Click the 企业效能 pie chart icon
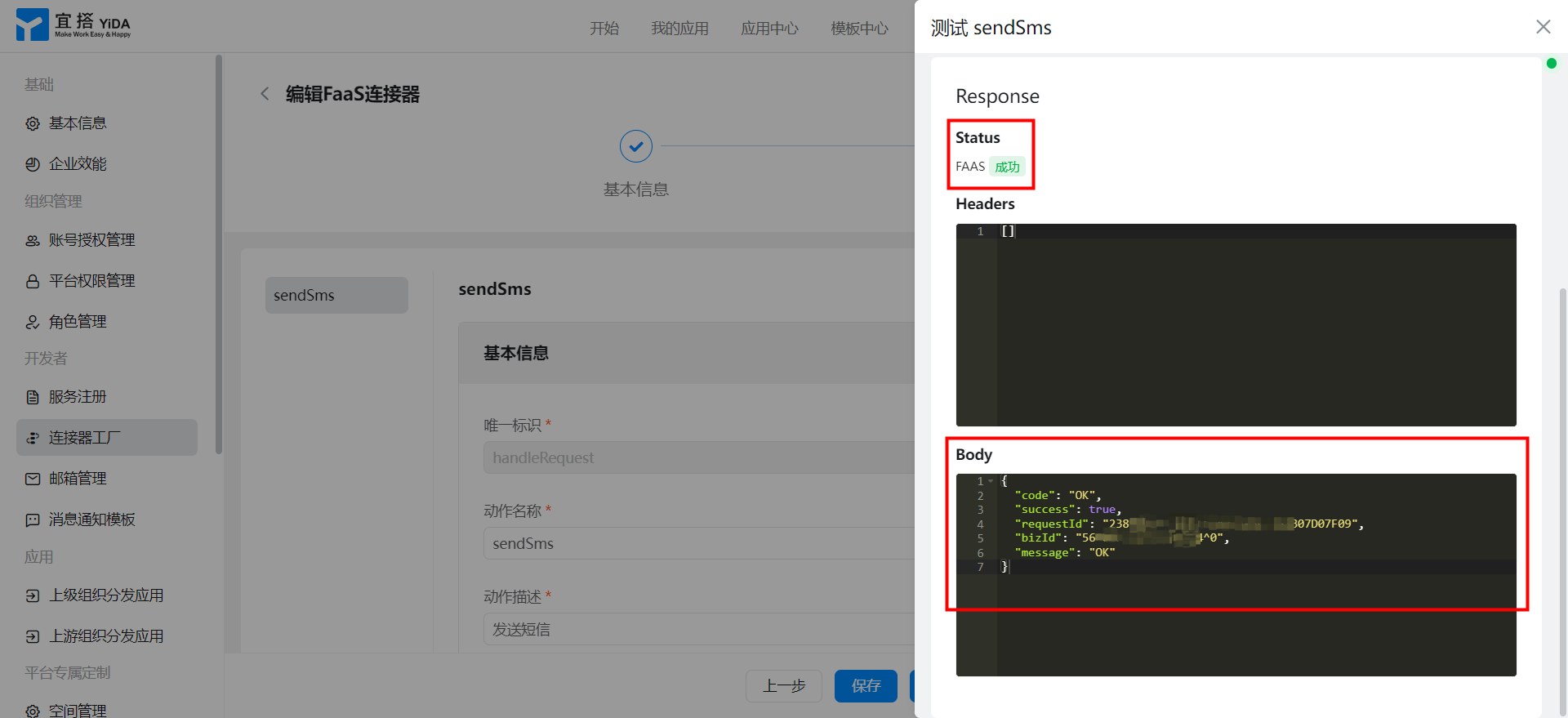This screenshot has width=1568, height=718. tap(33, 164)
